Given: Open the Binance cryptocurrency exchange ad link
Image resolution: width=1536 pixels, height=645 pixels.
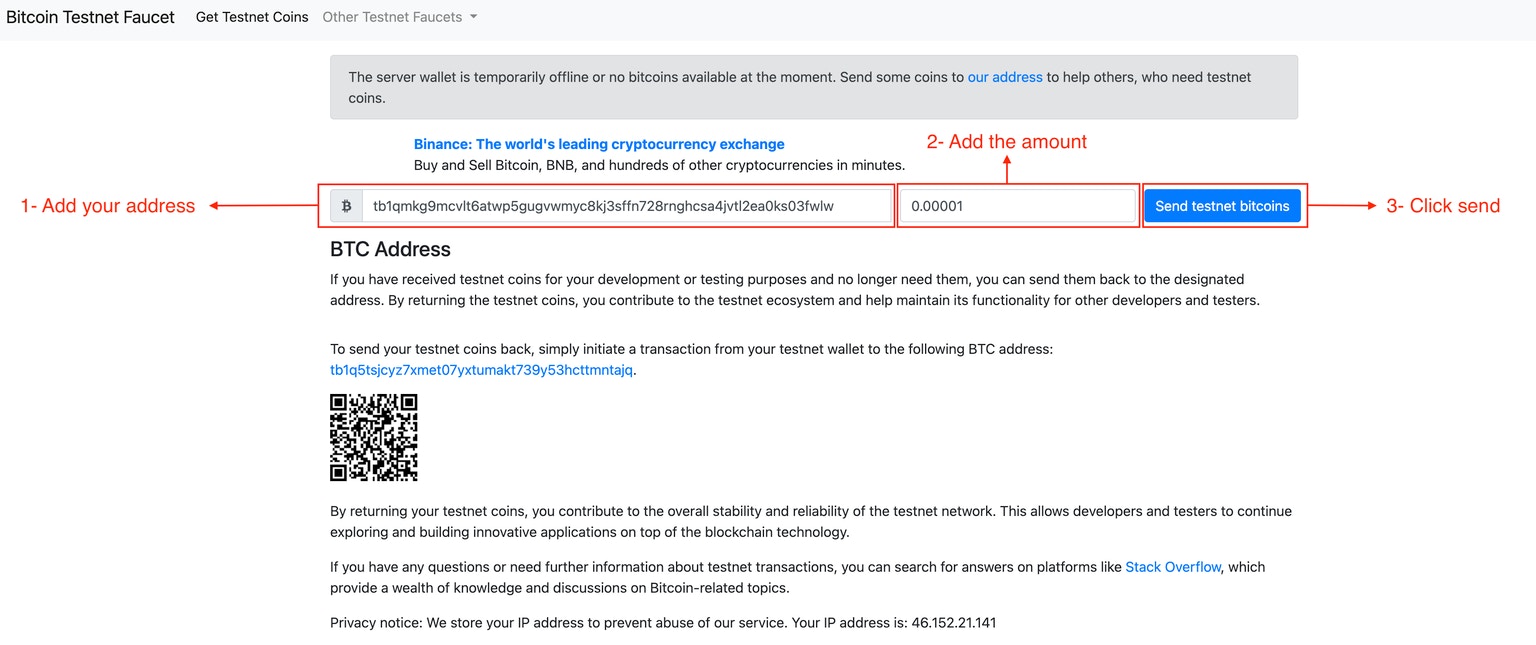Looking at the screenshot, I should click(599, 144).
